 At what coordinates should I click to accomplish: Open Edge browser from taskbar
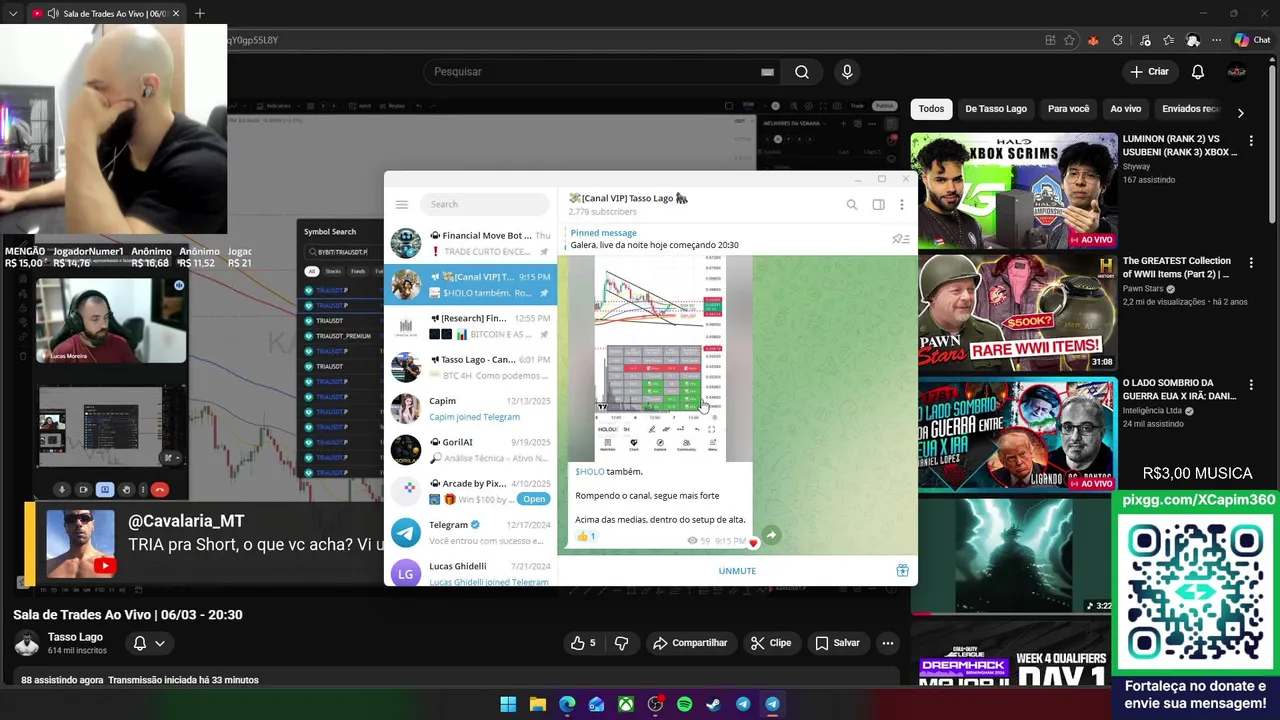pyautogui.click(x=567, y=704)
